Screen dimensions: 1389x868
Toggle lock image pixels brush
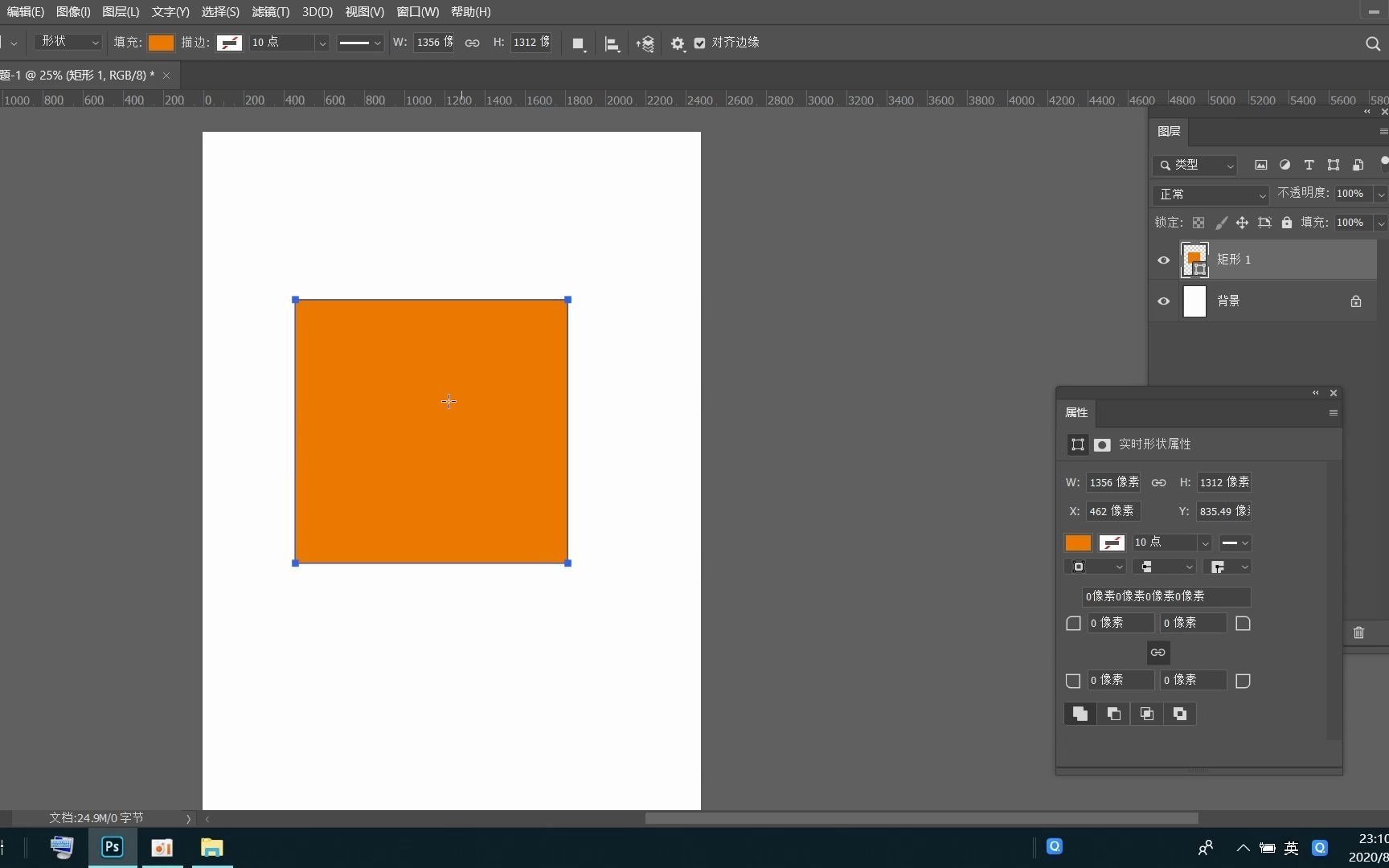pyautogui.click(x=1220, y=223)
